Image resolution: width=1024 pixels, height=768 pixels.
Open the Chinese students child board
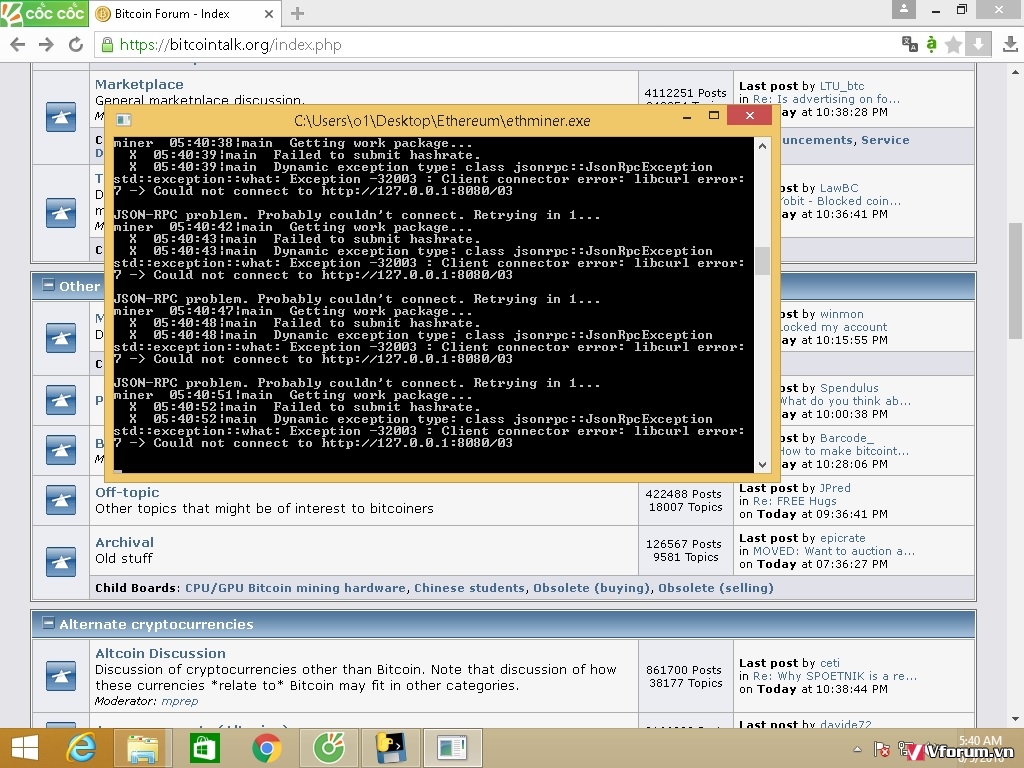(470, 588)
